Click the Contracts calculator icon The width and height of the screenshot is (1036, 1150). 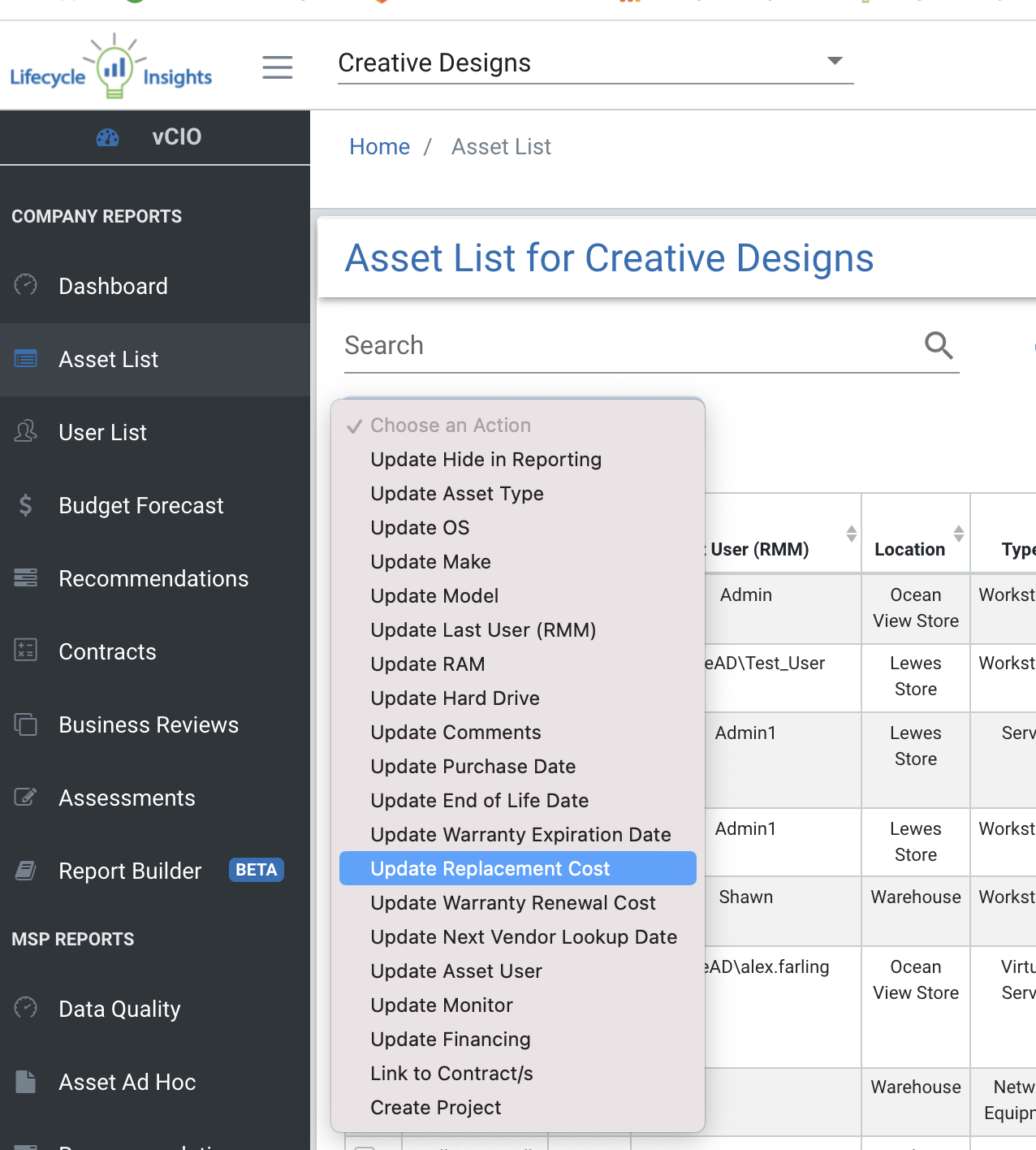coord(26,650)
